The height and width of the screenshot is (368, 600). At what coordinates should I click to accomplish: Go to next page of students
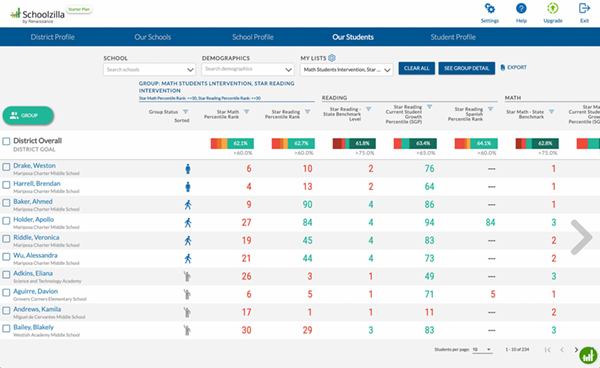[576, 350]
